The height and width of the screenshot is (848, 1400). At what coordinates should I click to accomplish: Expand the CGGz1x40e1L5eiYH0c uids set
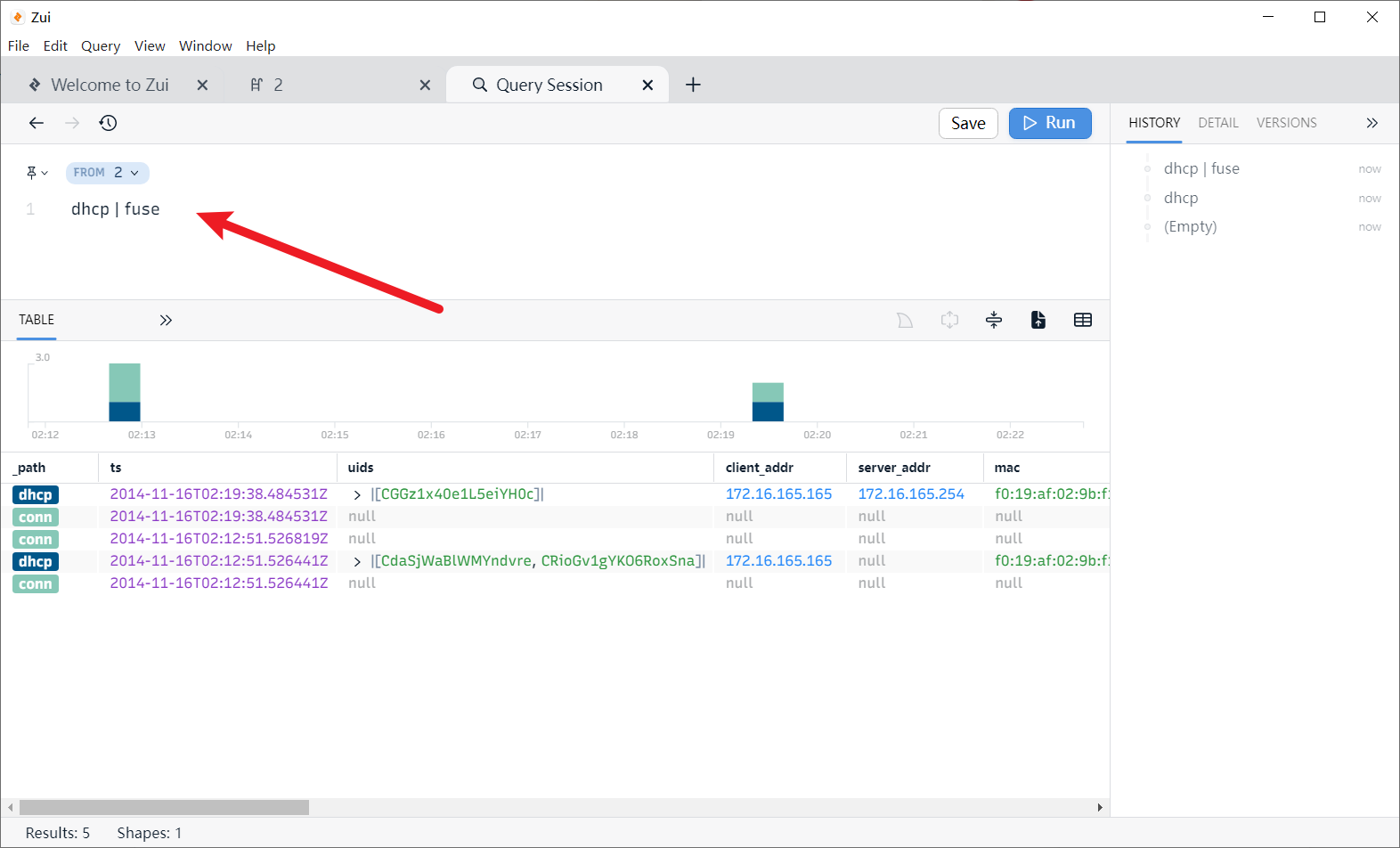click(x=357, y=494)
